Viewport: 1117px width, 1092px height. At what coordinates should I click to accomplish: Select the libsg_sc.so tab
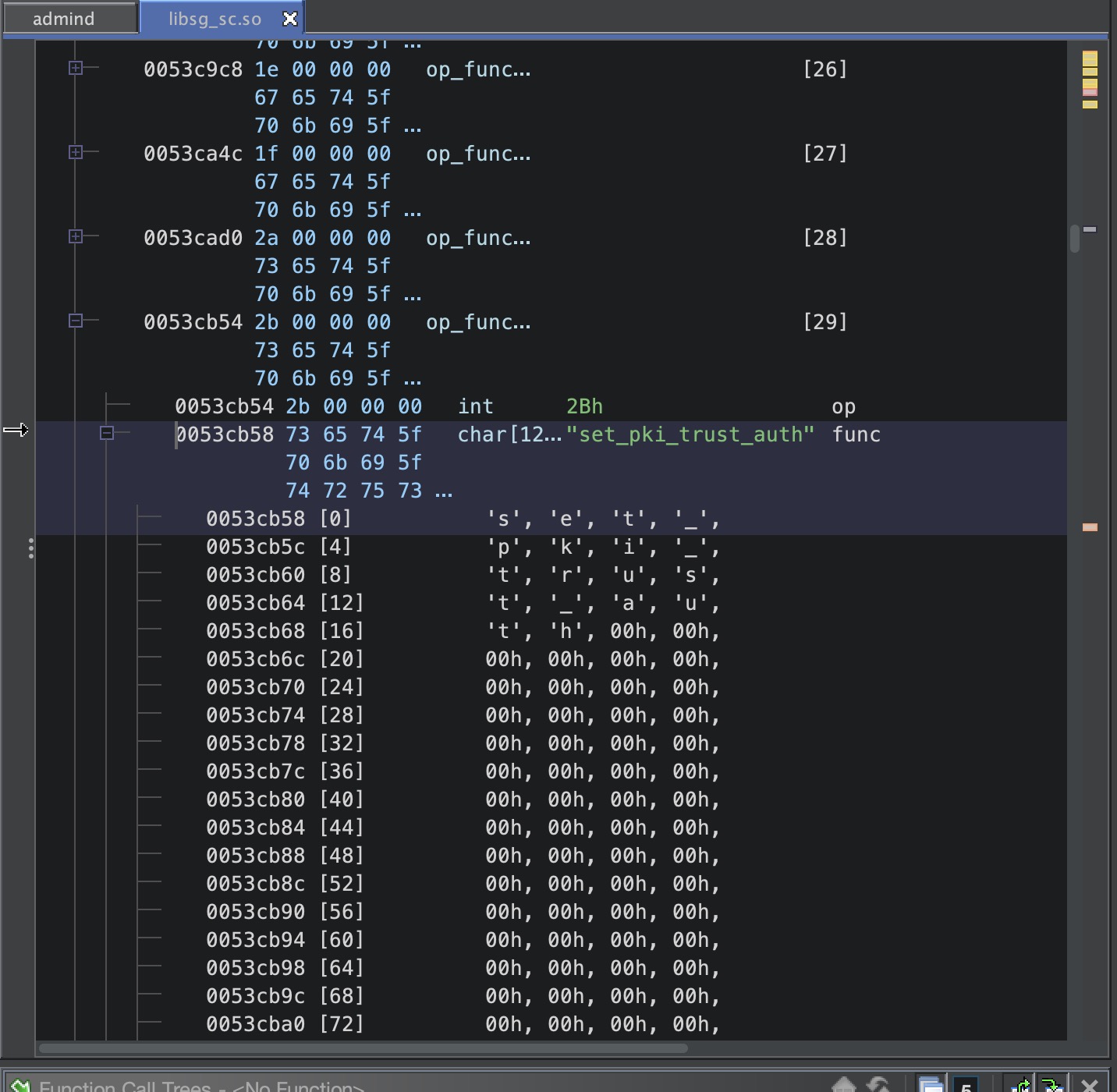click(215, 19)
